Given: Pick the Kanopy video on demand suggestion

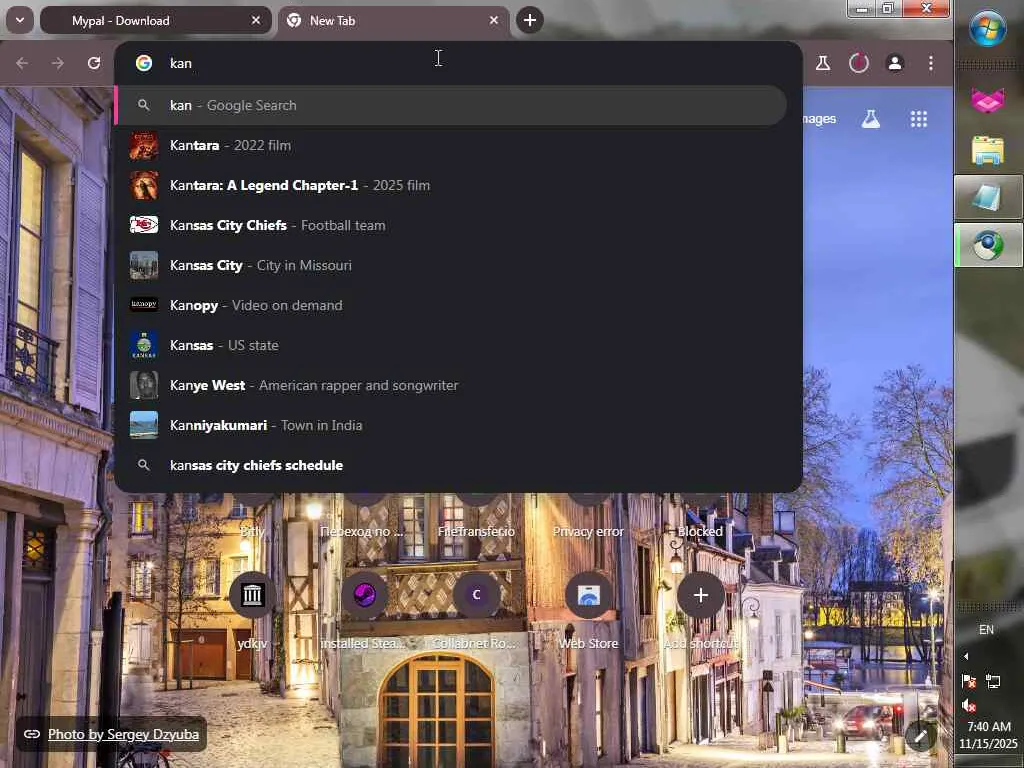Looking at the screenshot, I should [451, 305].
